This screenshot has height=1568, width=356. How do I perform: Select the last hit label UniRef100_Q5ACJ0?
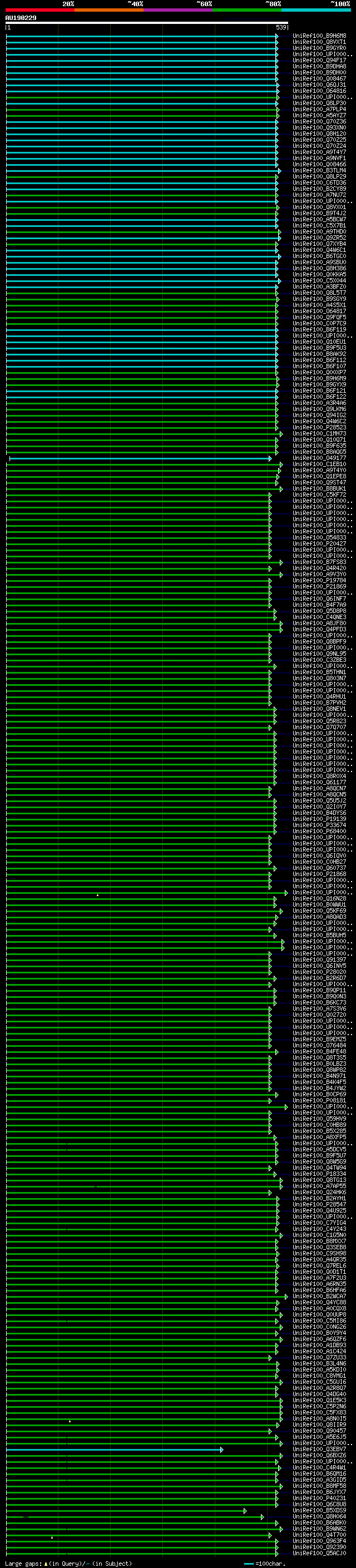click(319, 1553)
